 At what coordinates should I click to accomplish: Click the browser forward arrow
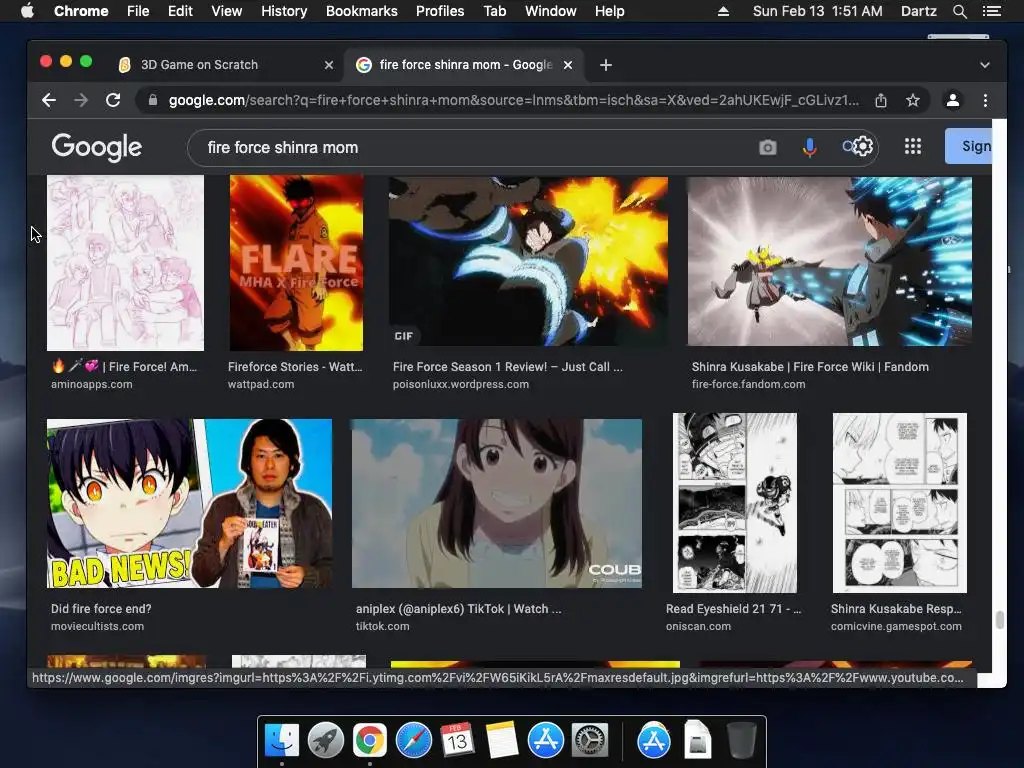[81, 100]
